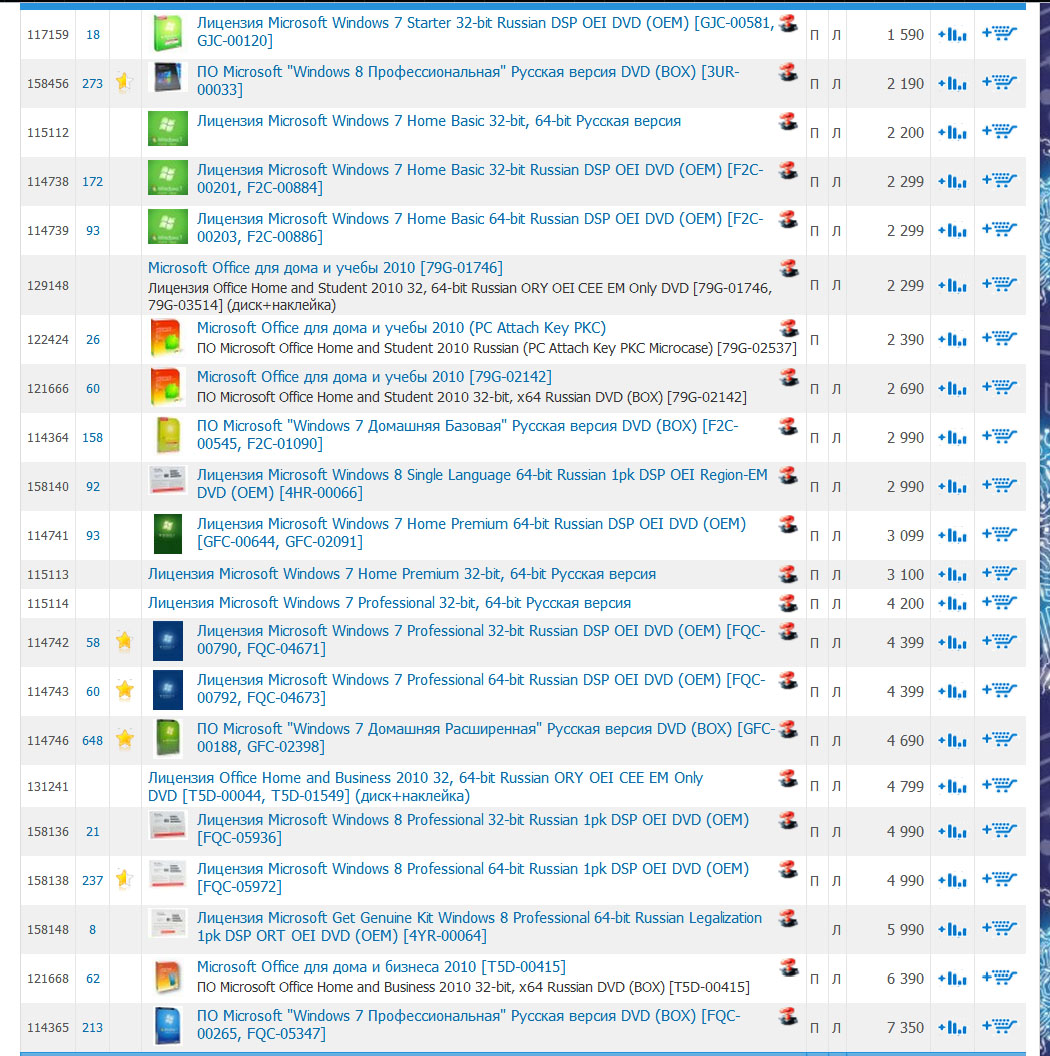
Task: Compare icon in row 122424
Action: tap(952, 339)
